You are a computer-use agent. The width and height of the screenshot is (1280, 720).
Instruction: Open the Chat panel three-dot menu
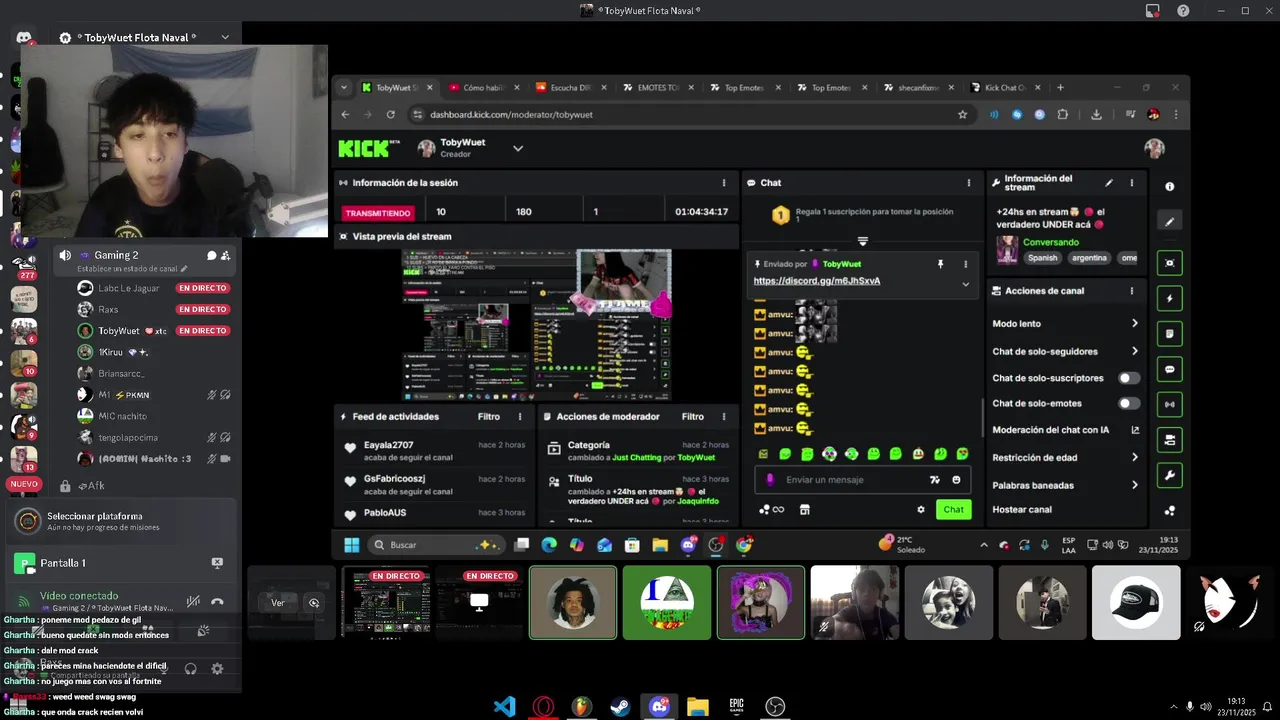[968, 183]
